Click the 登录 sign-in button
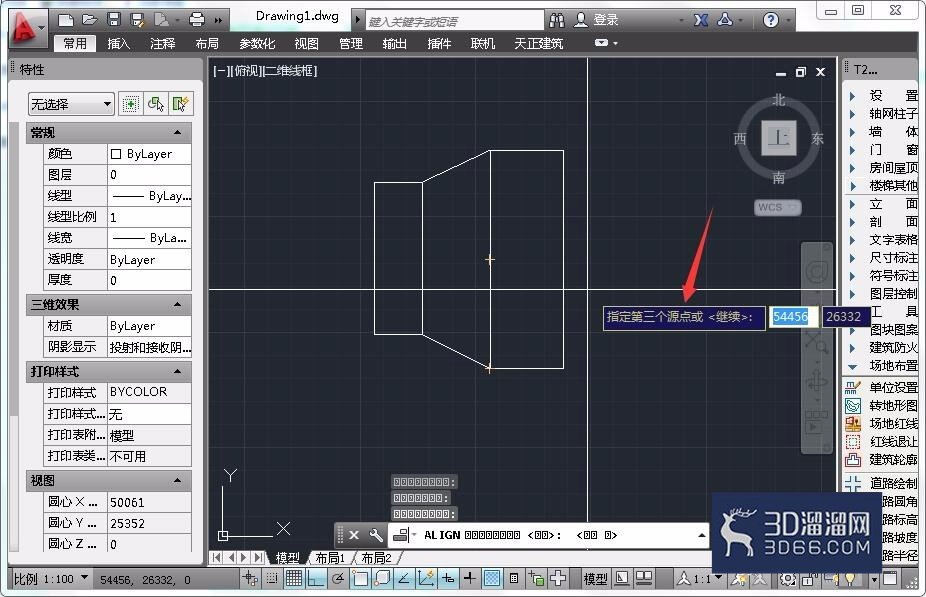Screen dimensions: 926x597 point(597,20)
